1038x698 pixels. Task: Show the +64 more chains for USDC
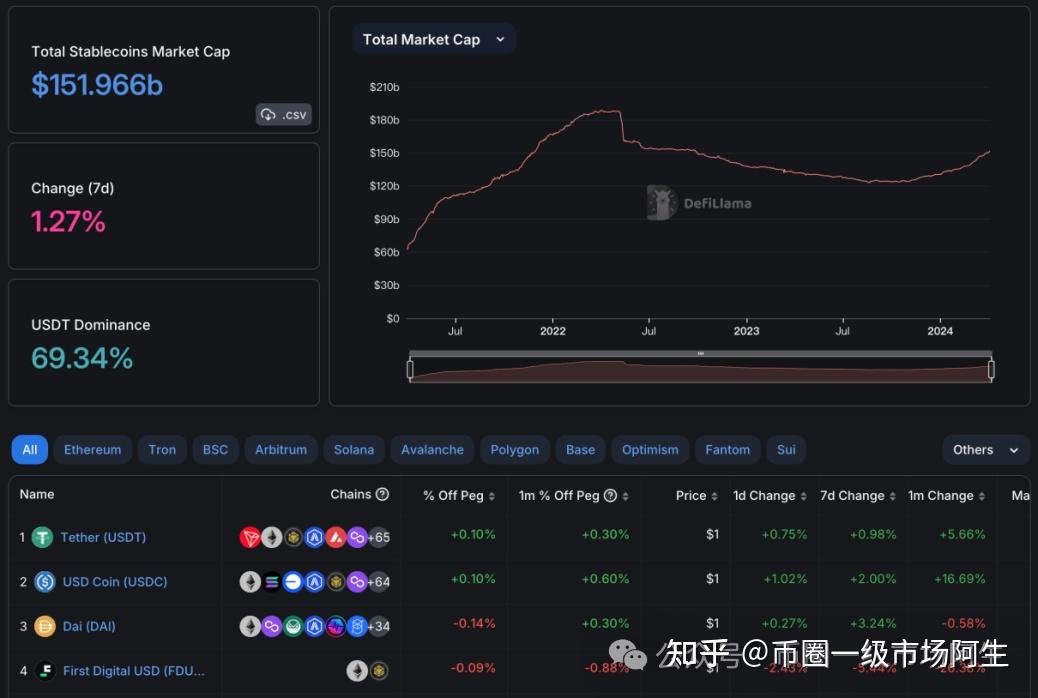click(x=379, y=582)
